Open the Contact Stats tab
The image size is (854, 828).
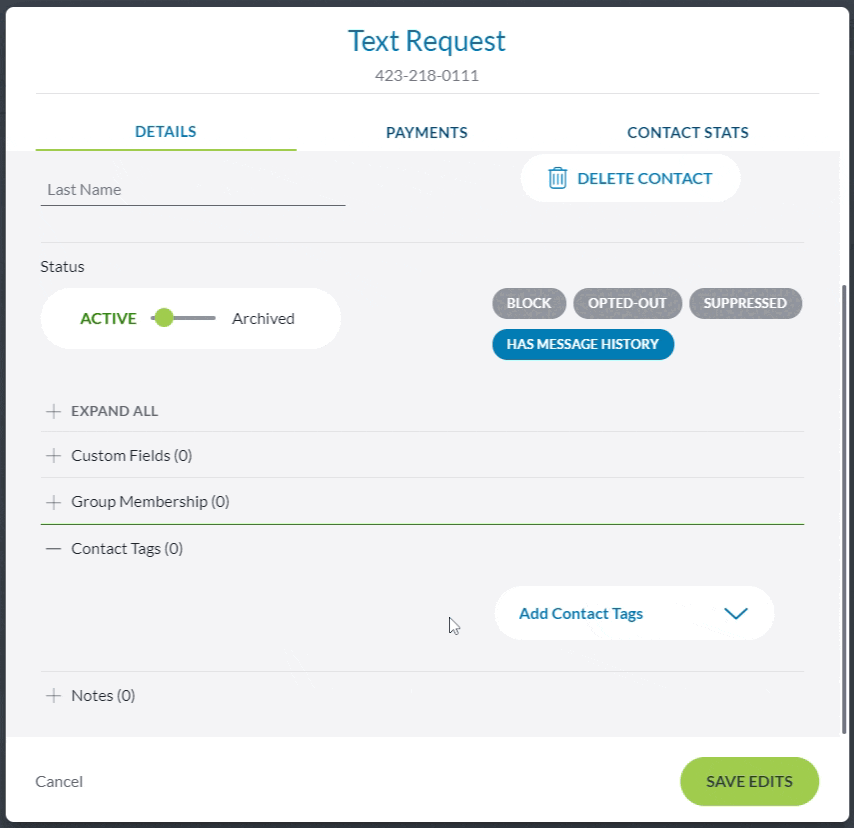(687, 132)
